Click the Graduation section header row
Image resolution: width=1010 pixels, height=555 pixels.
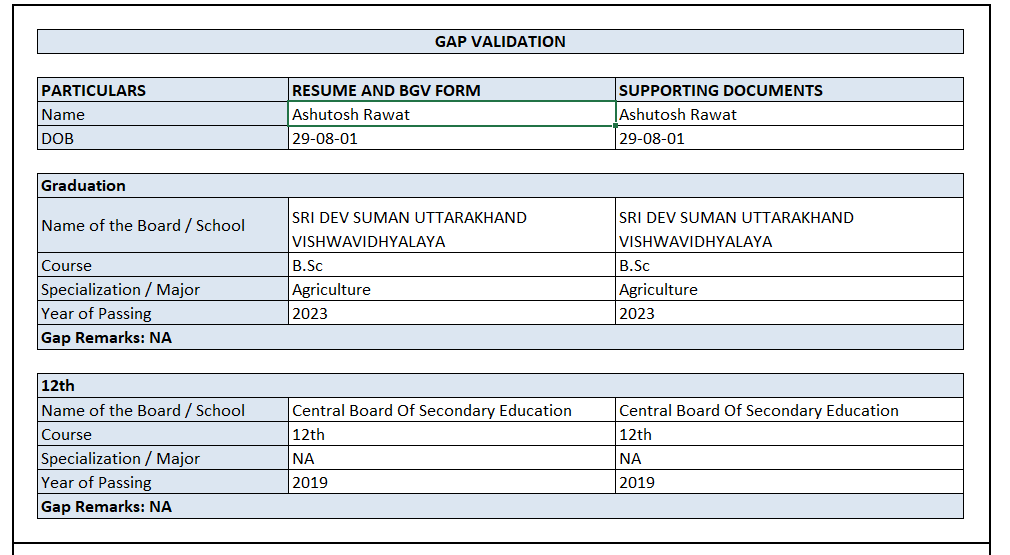[x=500, y=186]
